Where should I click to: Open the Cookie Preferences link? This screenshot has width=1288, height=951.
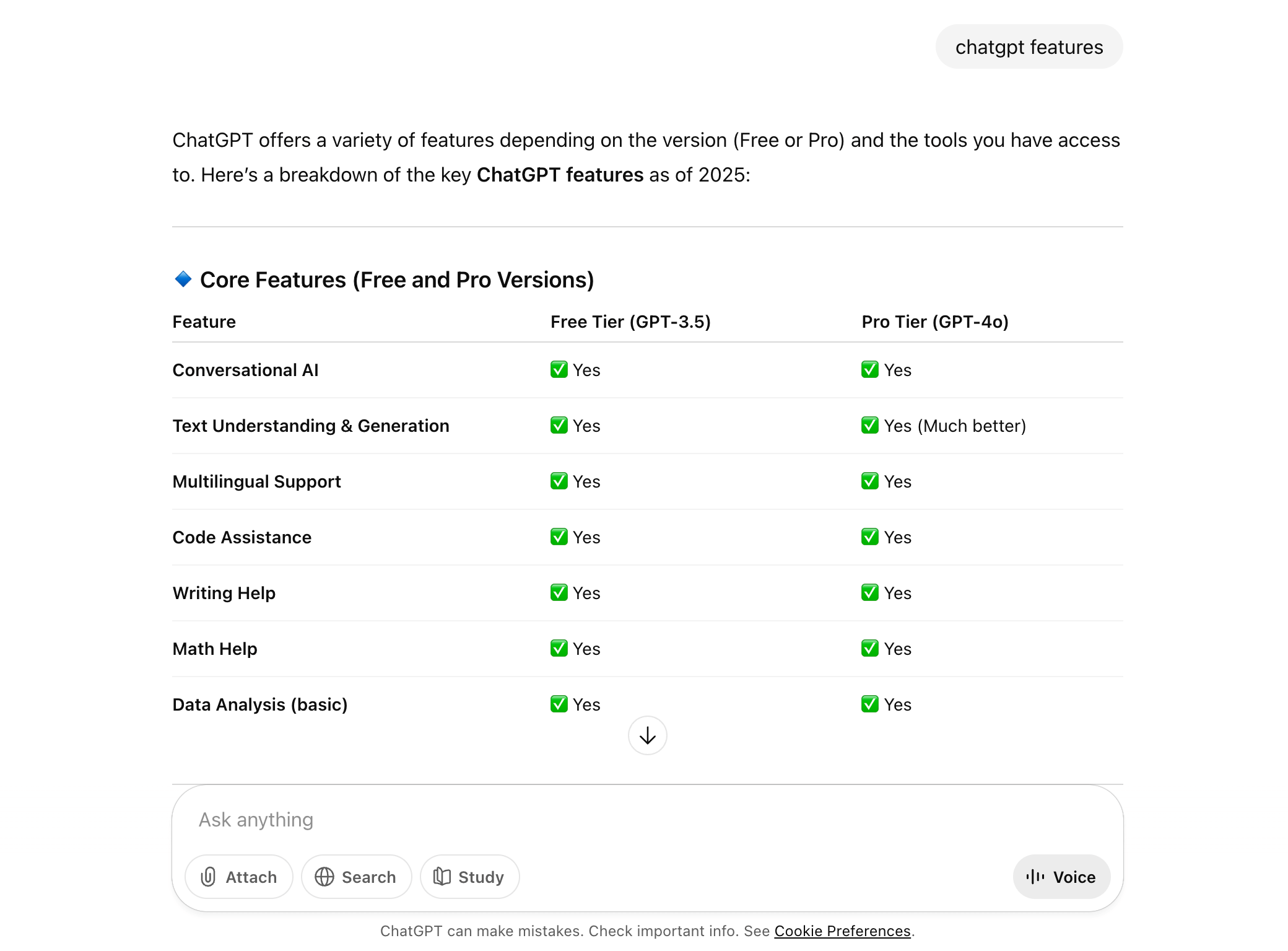point(842,931)
